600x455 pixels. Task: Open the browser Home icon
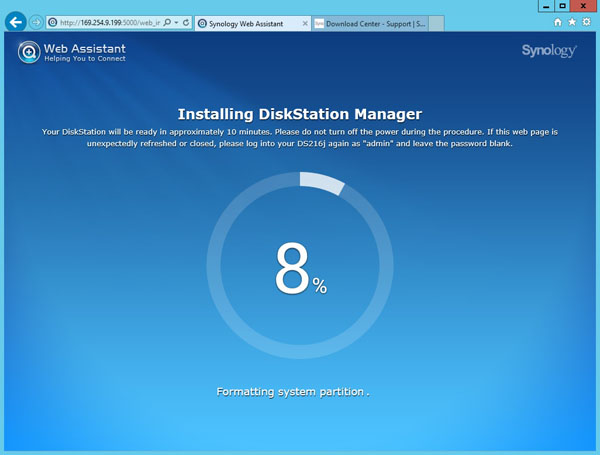558,22
